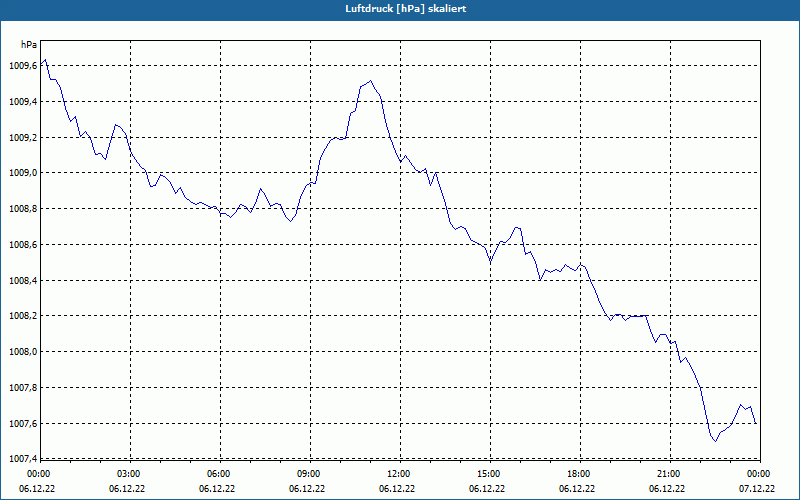This screenshot has height=500, width=800.
Task: Click the 06:00 time axis label
Action: point(218,474)
